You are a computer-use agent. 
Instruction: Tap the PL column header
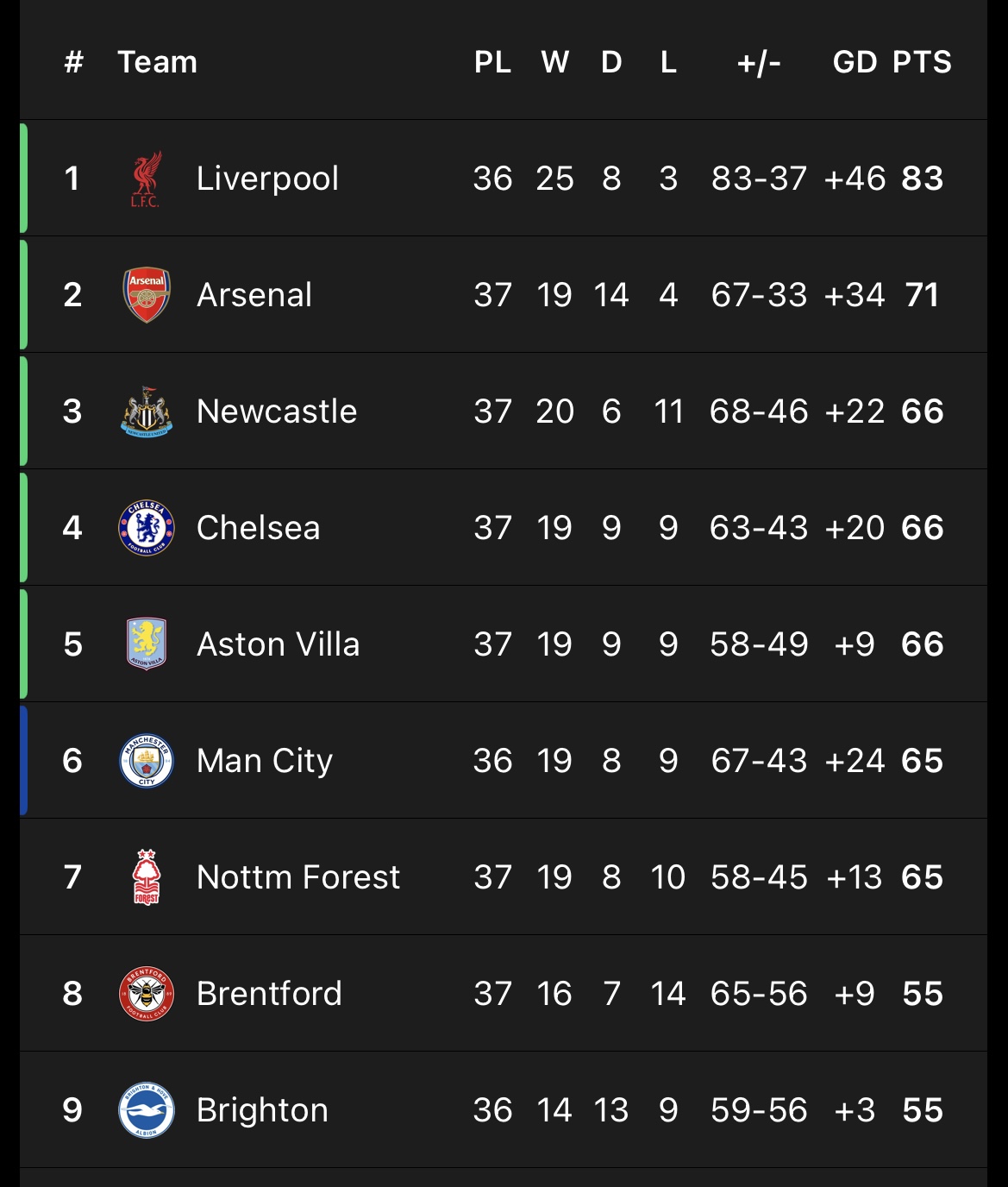pyautogui.click(x=492, y=62)
